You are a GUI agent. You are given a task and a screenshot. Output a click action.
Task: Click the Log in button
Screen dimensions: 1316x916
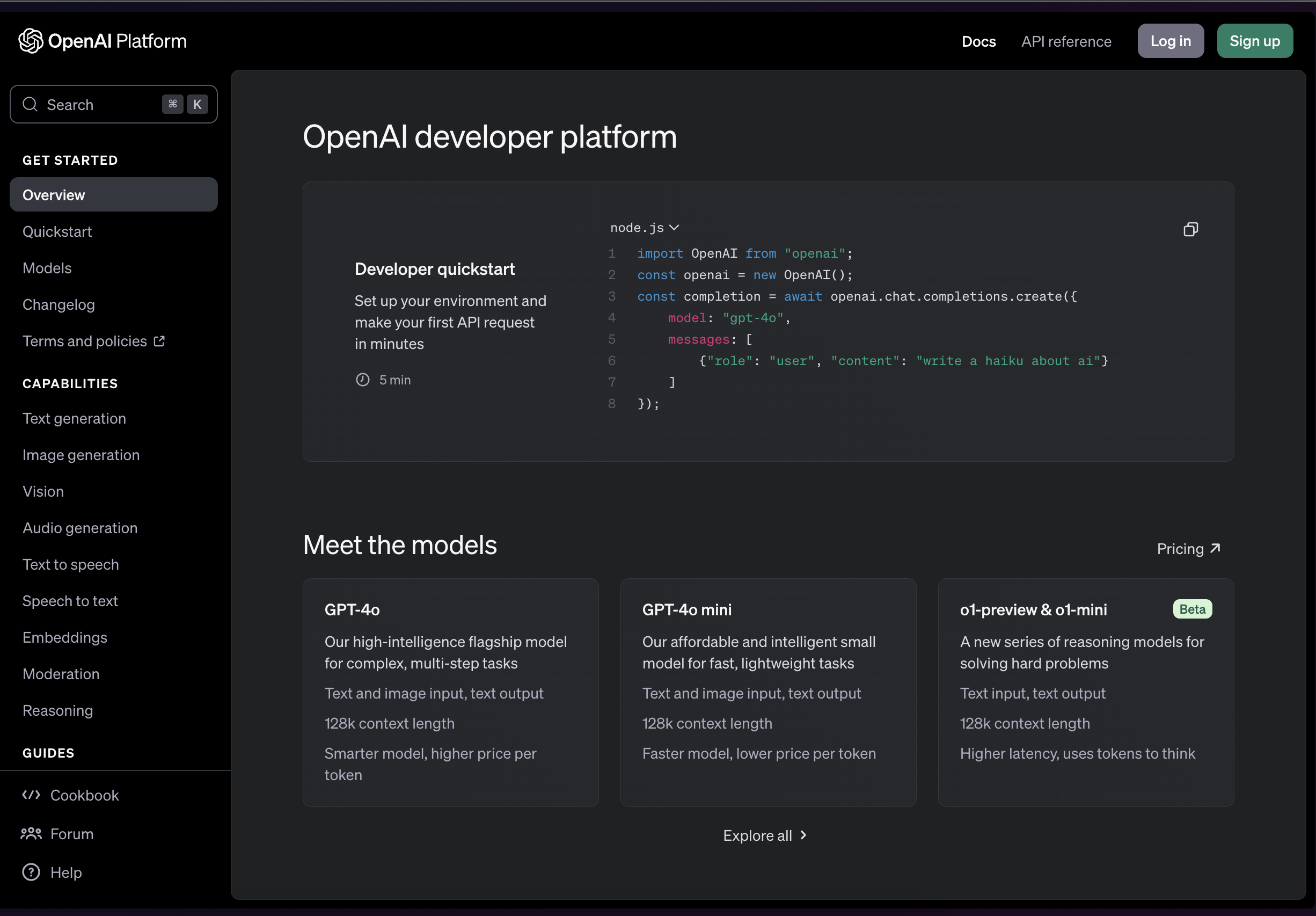1171,41
